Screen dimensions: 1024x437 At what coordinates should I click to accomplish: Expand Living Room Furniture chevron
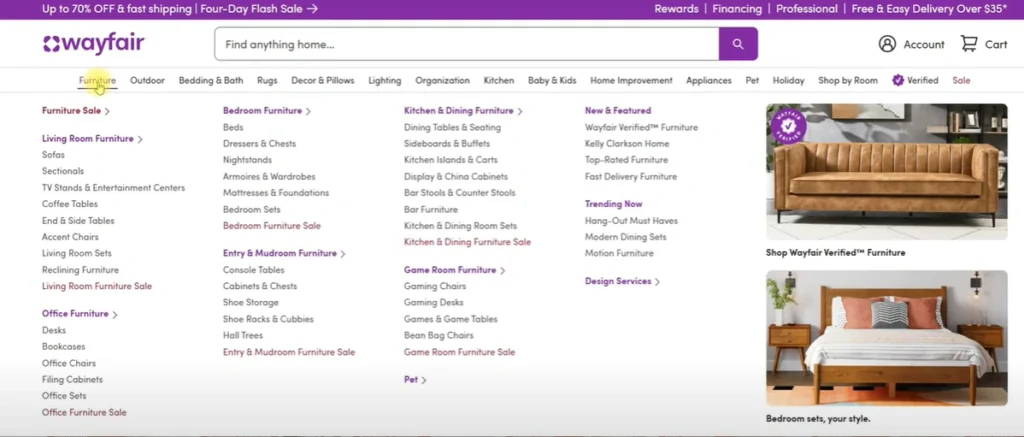click(x=140, y=139)
